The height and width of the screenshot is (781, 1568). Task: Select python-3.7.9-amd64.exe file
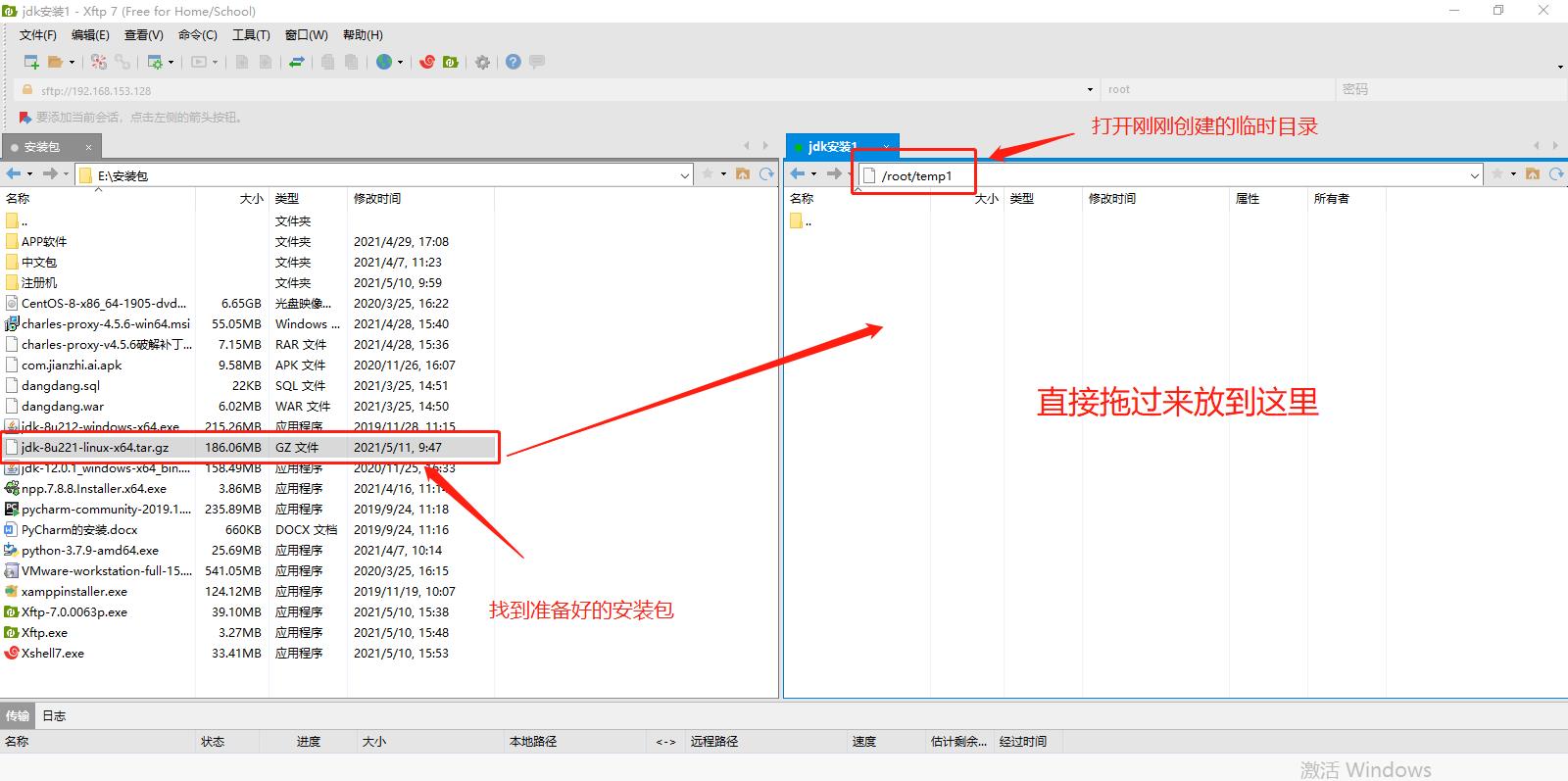[x=90, y=550]
